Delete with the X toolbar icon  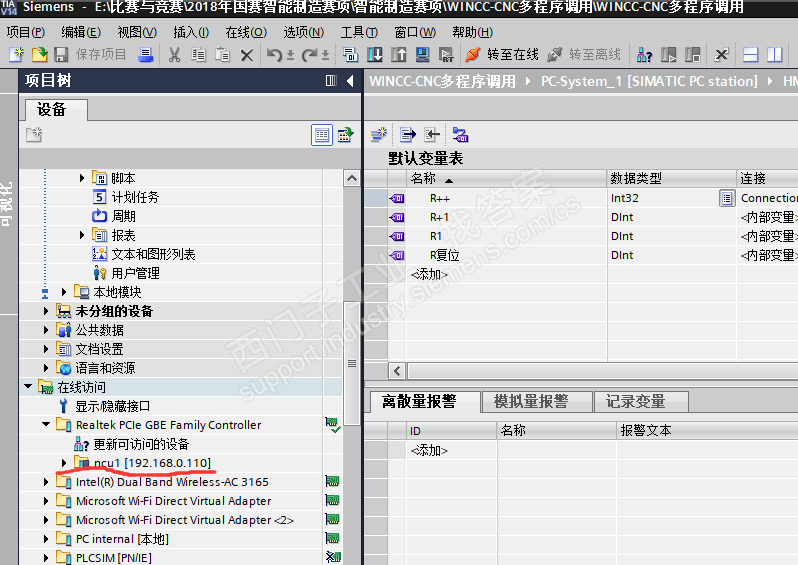[247, 54]
